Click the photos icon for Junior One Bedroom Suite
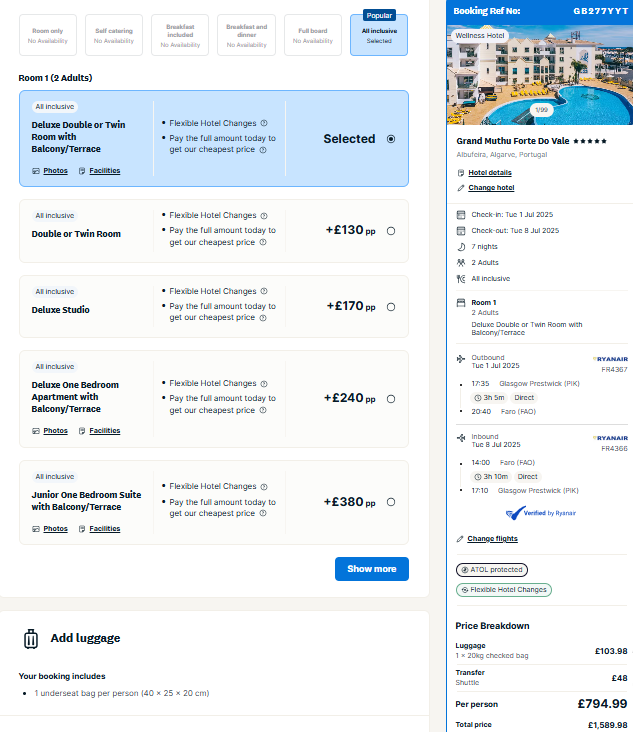Viewport: 633px width, 732px height. tap(35, 529)
